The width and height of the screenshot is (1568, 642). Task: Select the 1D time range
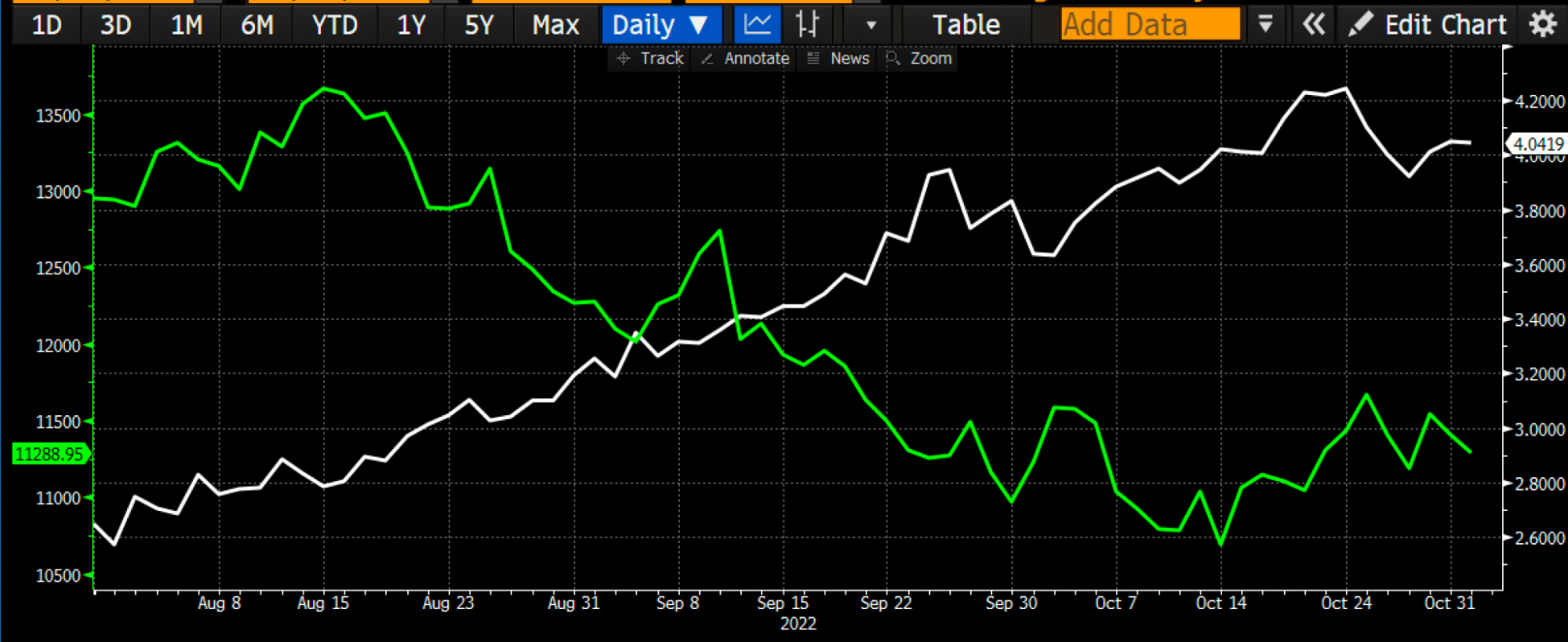click(46, 25)
